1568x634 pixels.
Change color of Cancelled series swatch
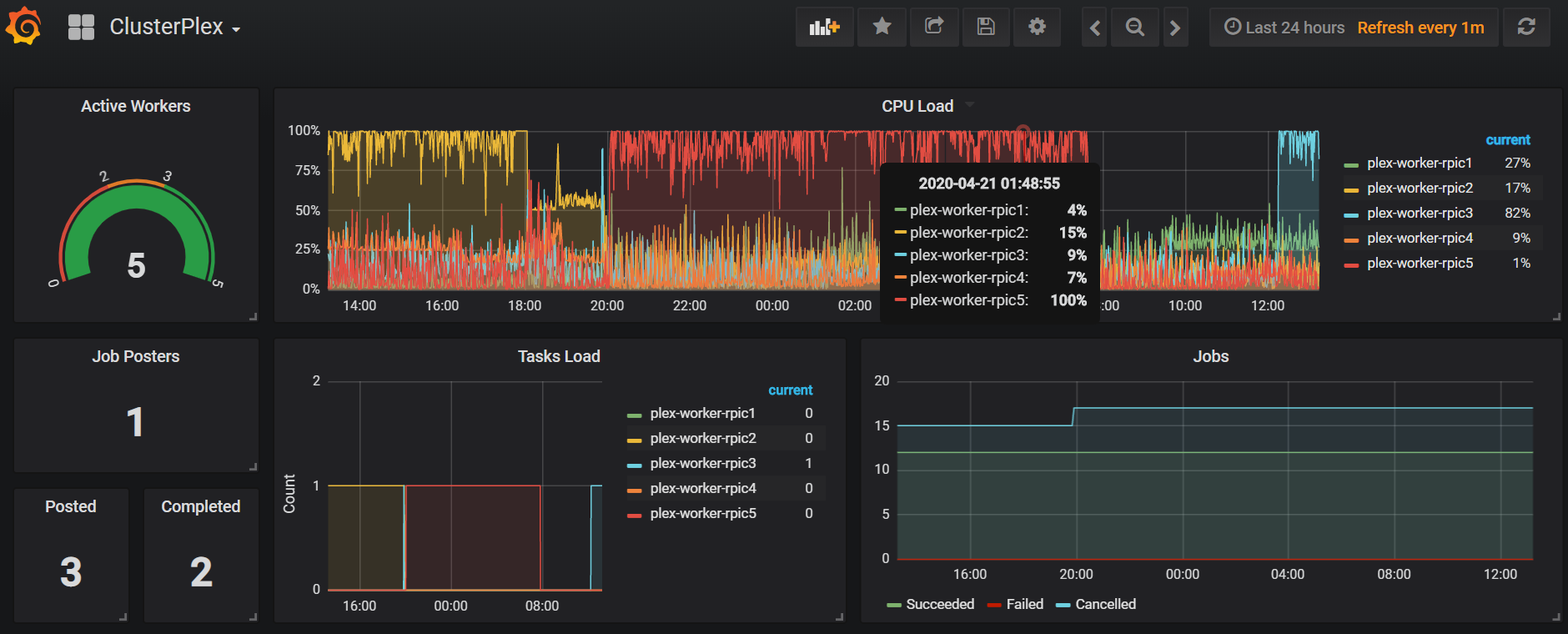point(1063,606)
